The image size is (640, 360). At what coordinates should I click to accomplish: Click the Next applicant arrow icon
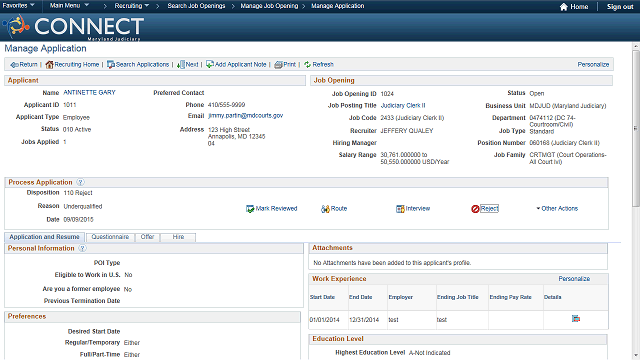(180, 64)
